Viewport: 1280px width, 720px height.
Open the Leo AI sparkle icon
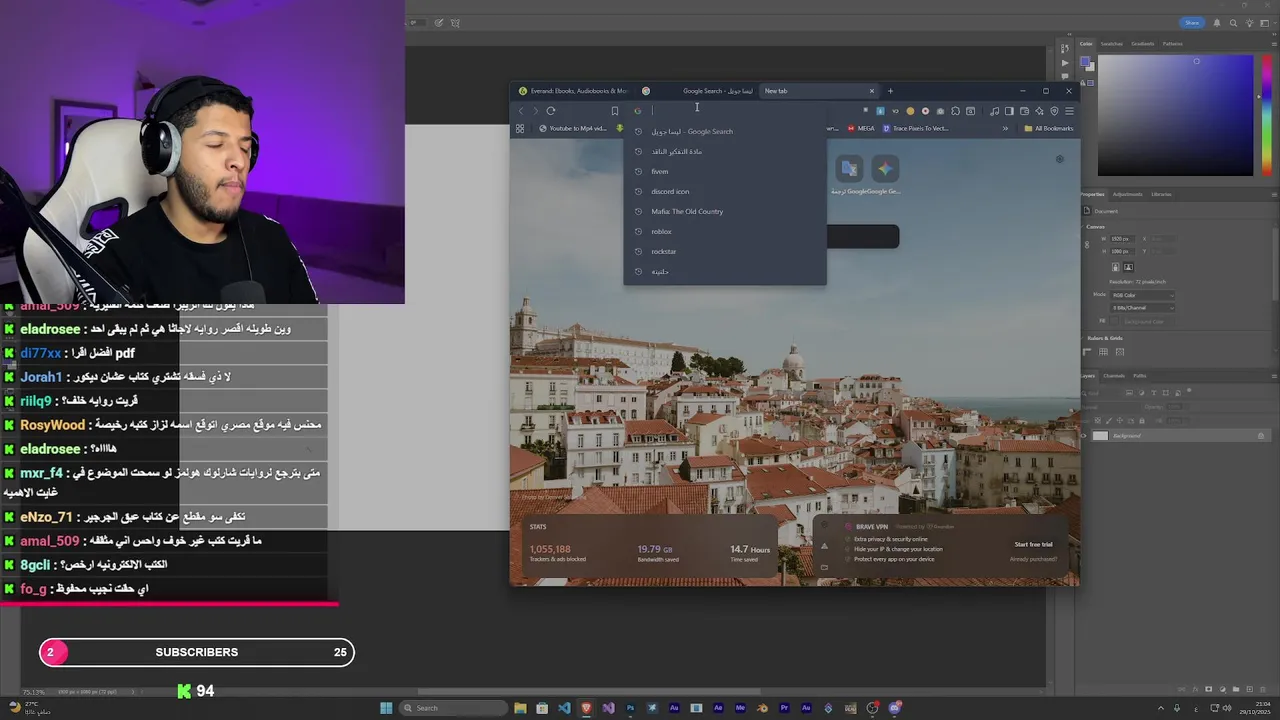coord(1039,111)
